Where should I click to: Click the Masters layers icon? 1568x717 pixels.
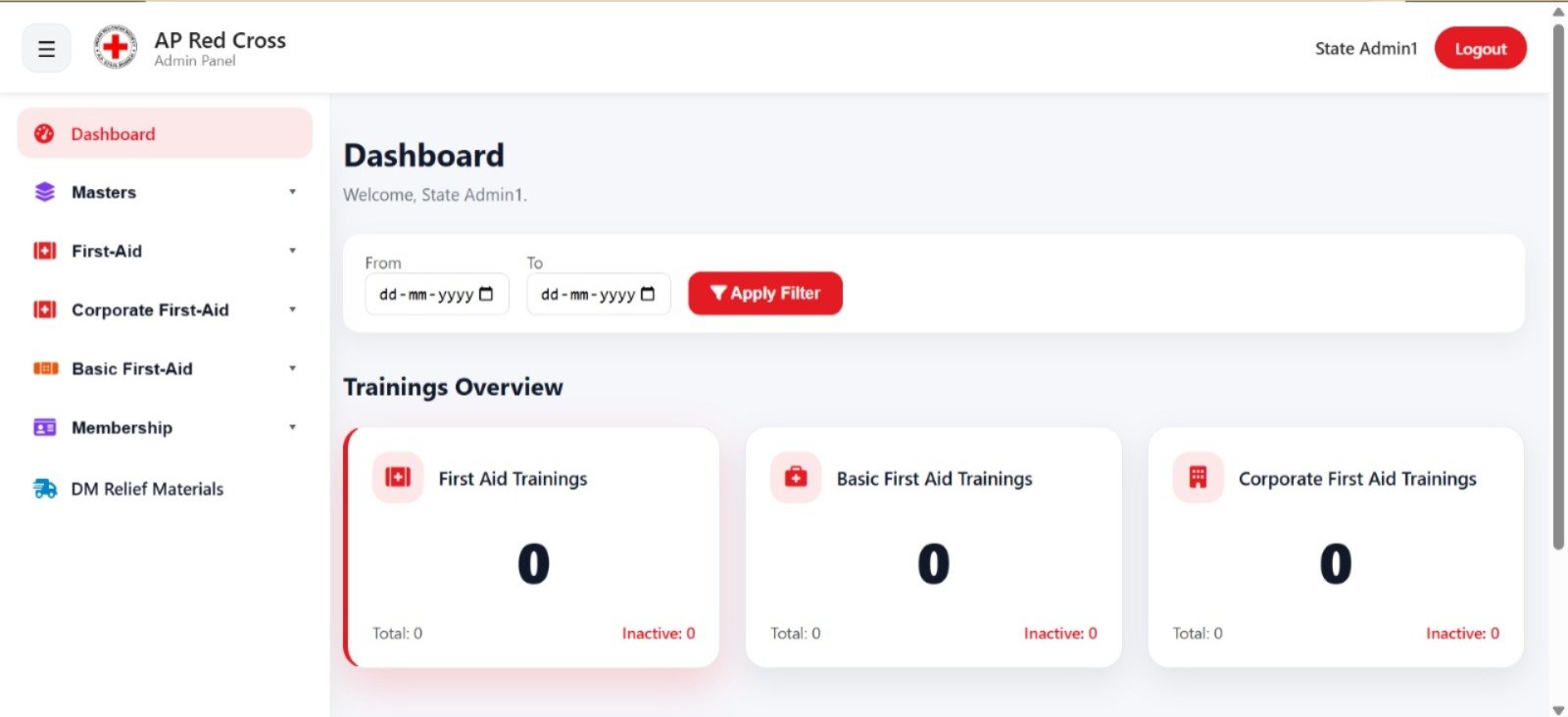click(x=45, y=192)
